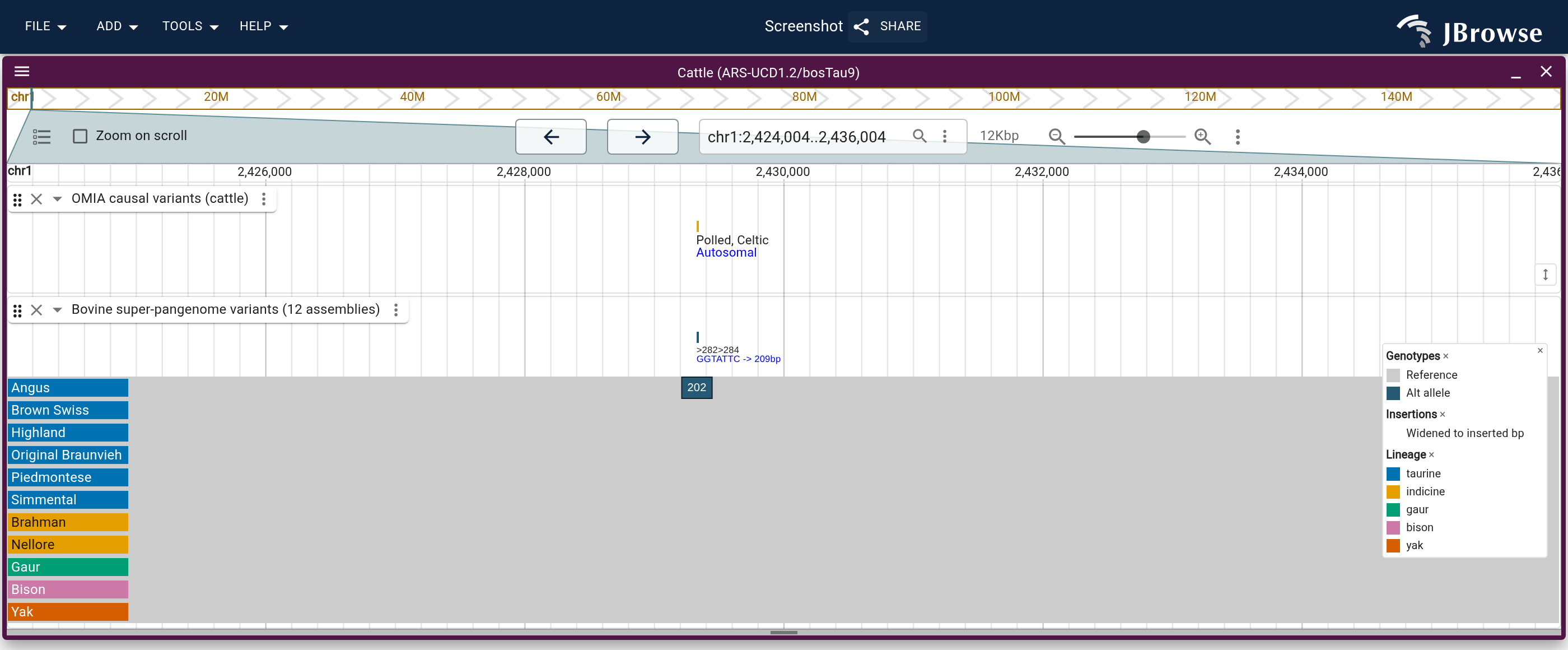Image resolution: width=1568 pixels, height=650 pixels.
Task: Open location box options kebab menu
Action: 945,136
